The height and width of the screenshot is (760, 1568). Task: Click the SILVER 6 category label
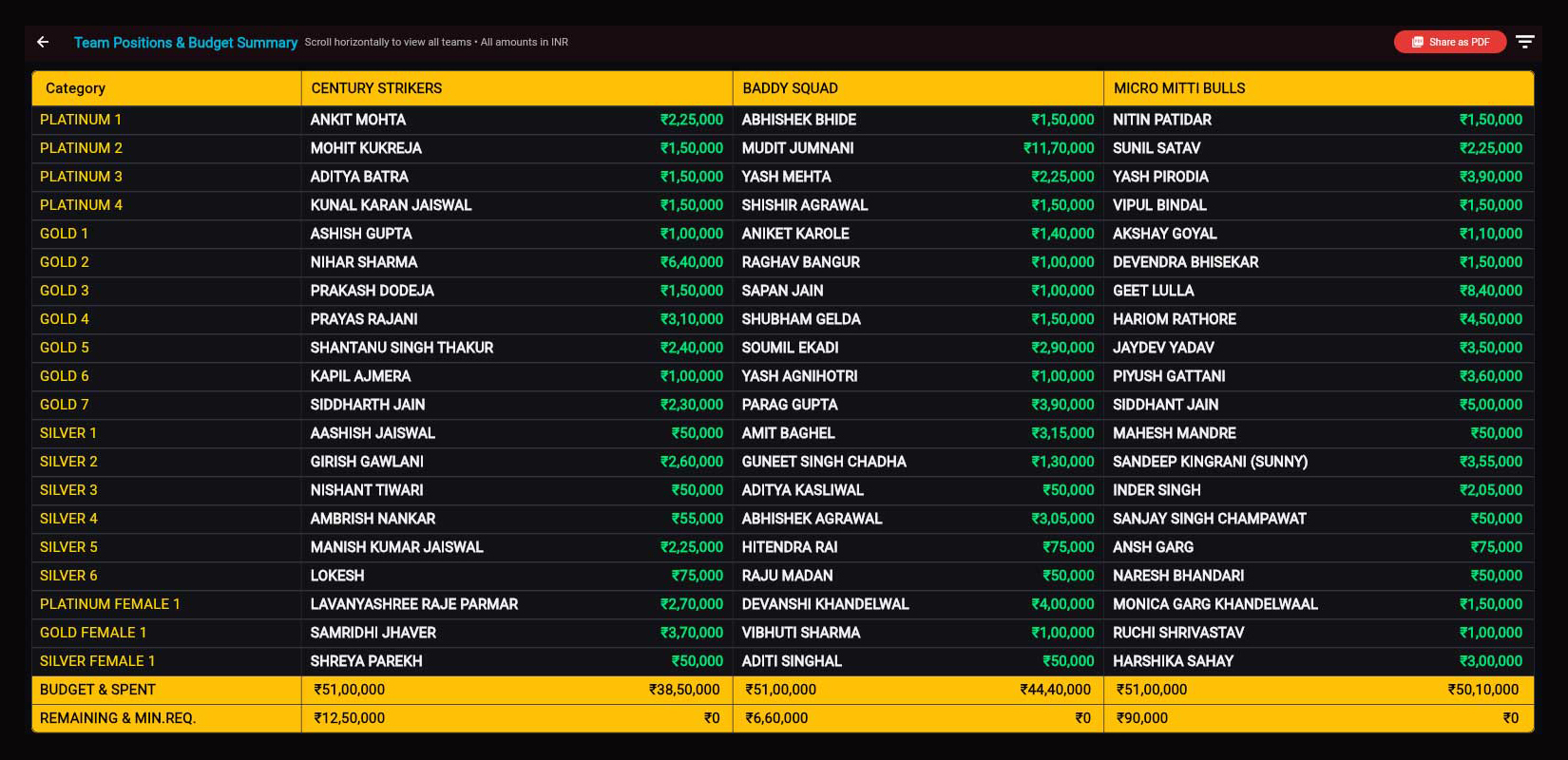(68, 576)
